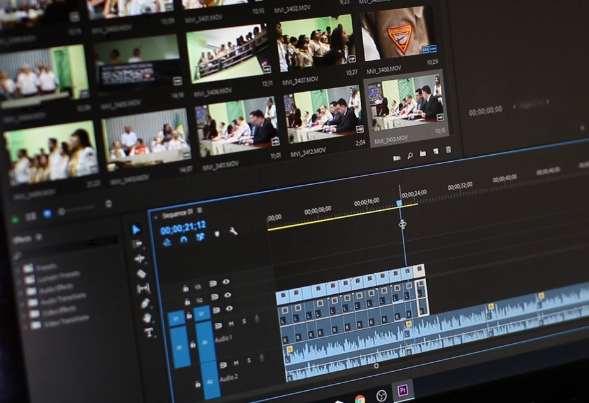Screen dimensions: 589x403
Task: Toggle Linked Selection in the timeline
Action: [200, 237]
